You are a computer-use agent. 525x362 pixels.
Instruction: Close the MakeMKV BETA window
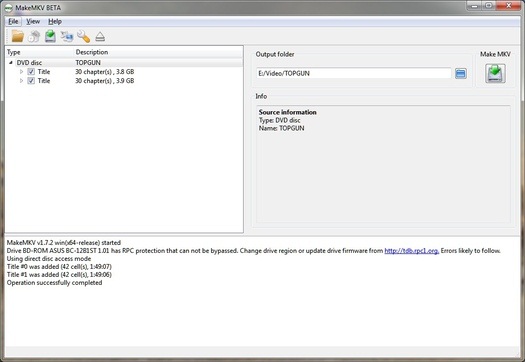coord(508,5)
